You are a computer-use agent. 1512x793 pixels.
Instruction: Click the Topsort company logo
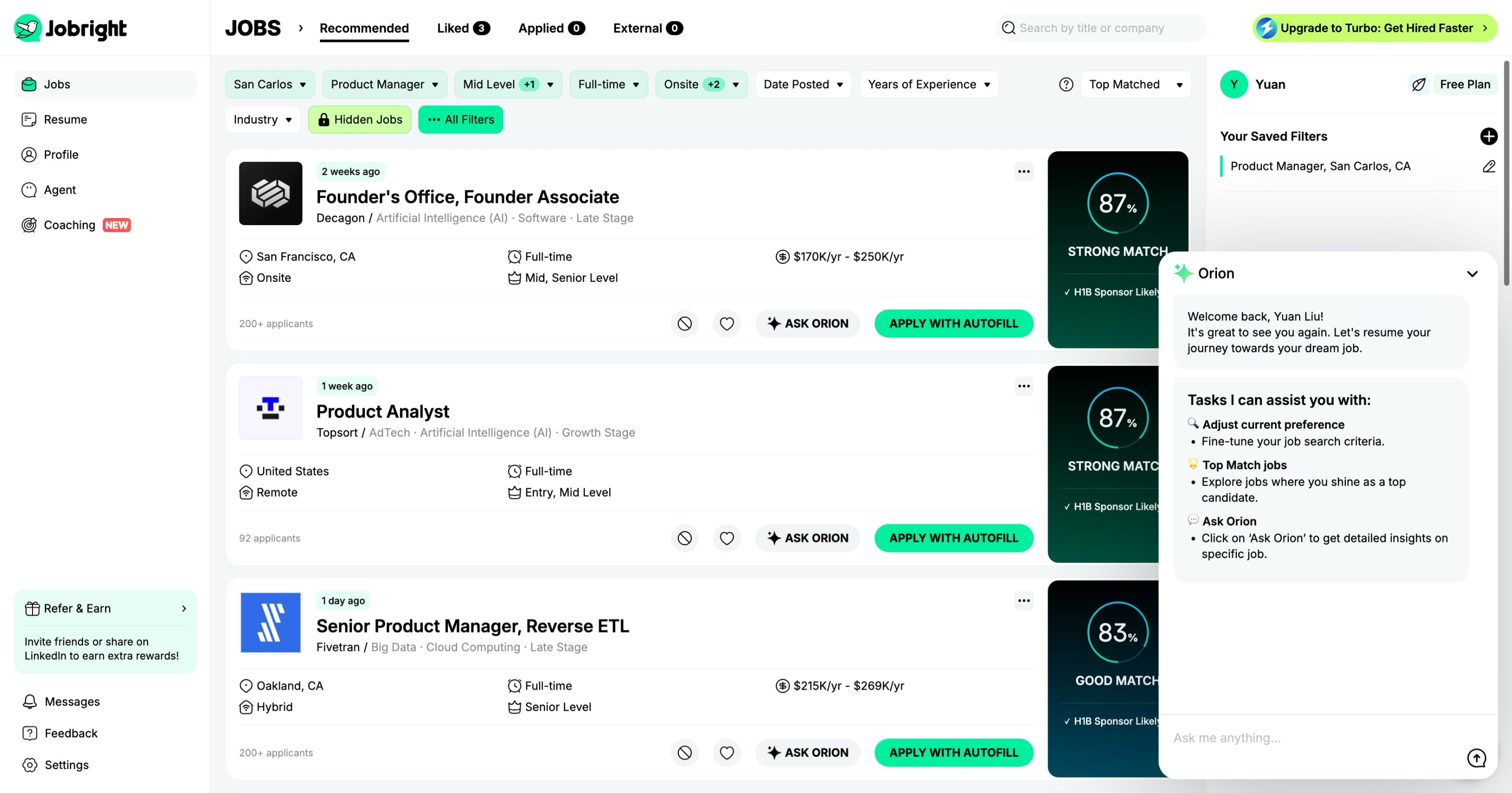270,408
